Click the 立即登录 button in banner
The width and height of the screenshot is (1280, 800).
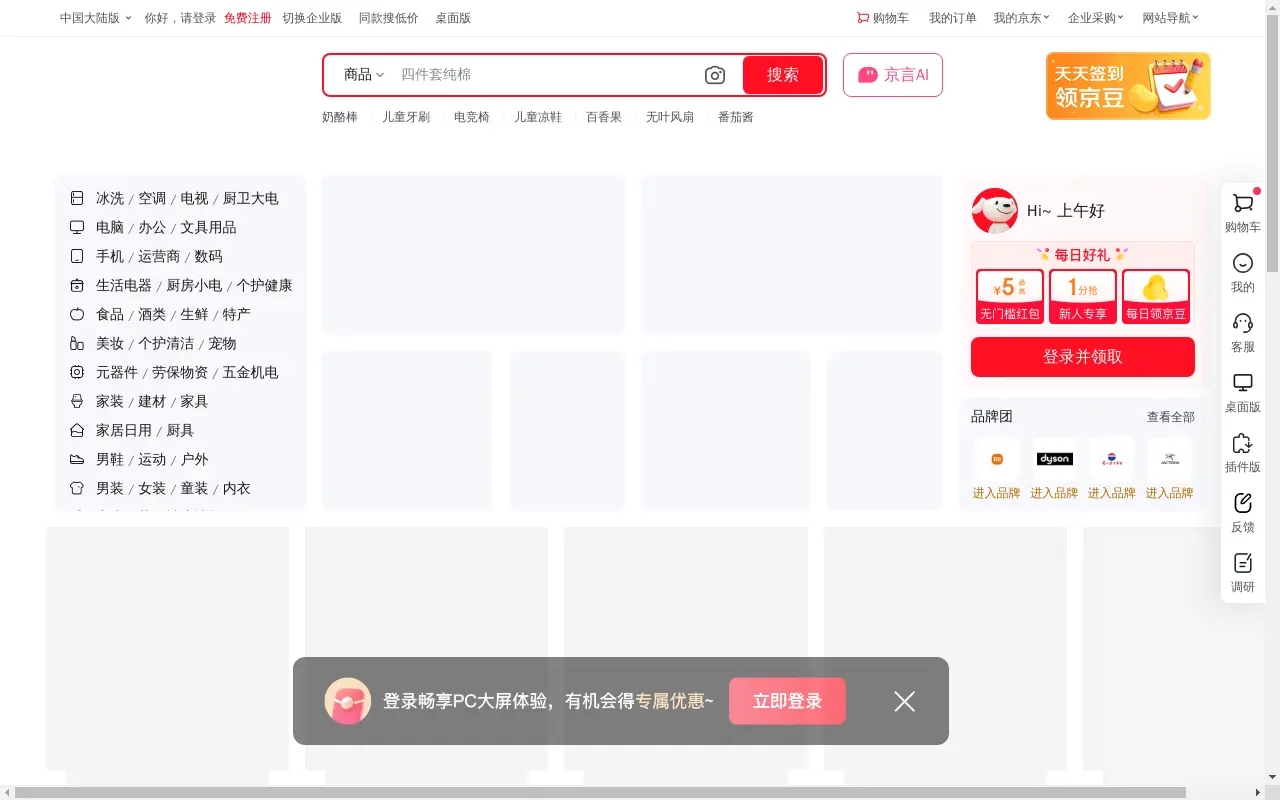pyautogui.click(x=787, y=701)
